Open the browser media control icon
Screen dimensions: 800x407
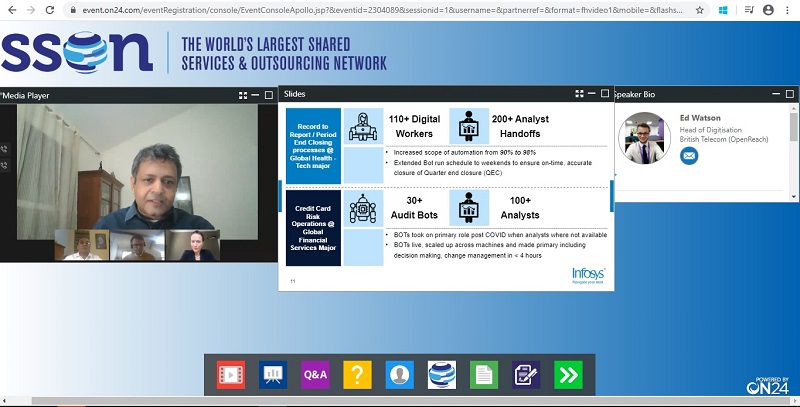748,10
